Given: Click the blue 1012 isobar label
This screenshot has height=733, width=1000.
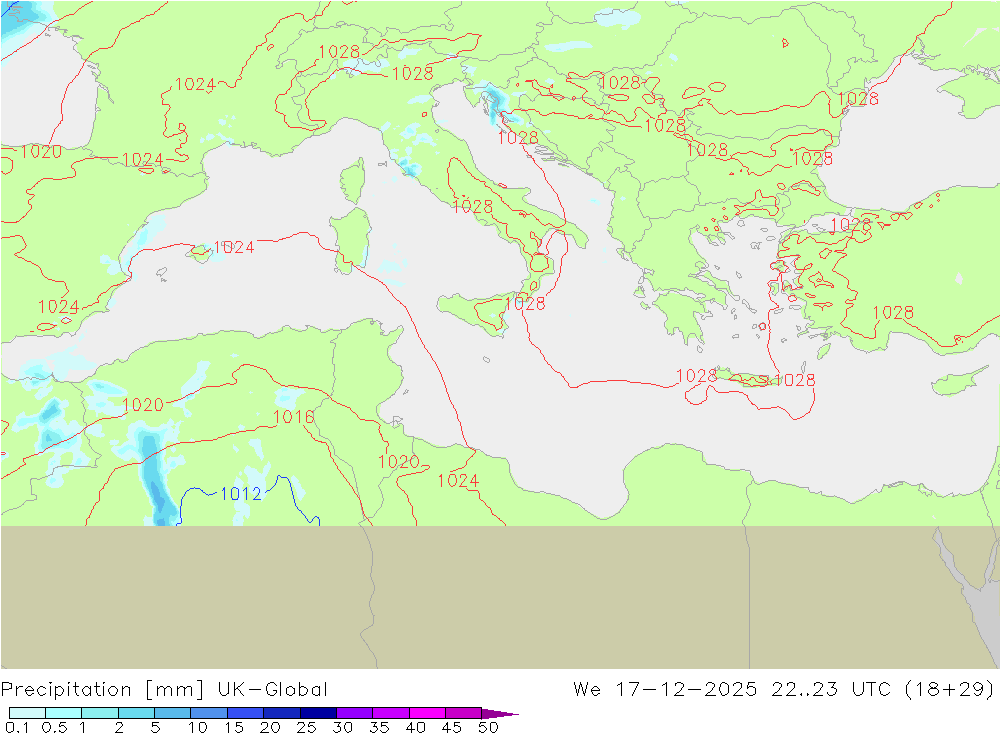Looking at the screenshot, I should [x=240, y=493].
